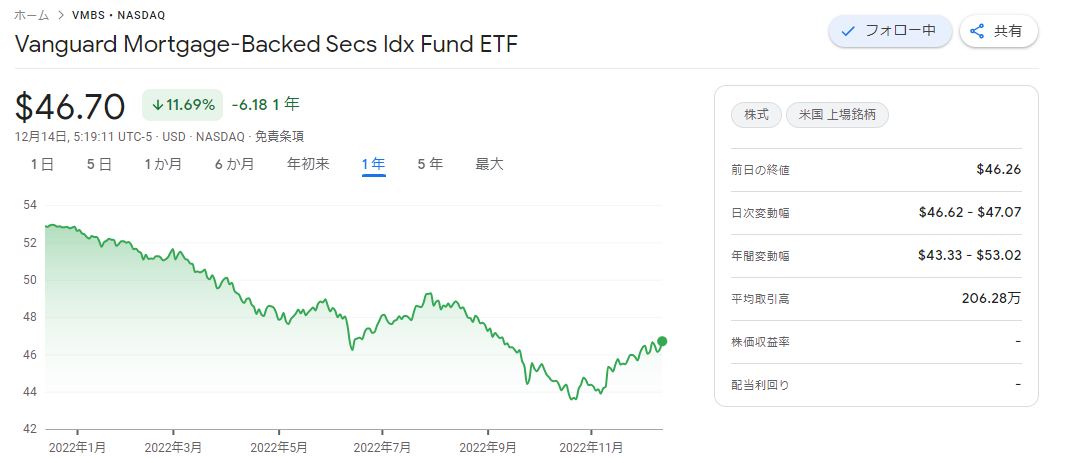Select the 5年 range tab
This screenshot has width=1067, height=463.
pos(430,164)
